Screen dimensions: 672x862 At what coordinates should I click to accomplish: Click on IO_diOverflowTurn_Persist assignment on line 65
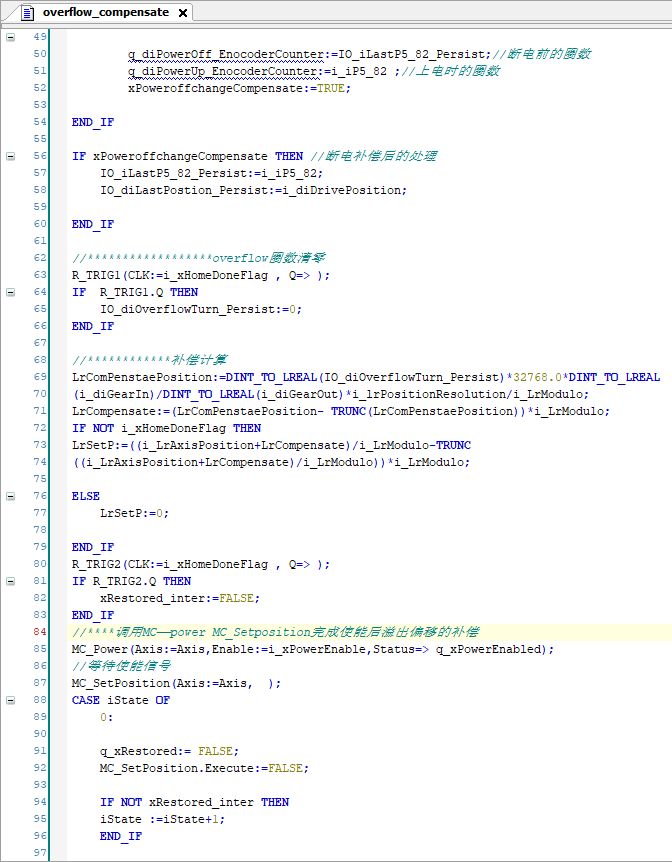pyautogui.click(x=200, y=309)
